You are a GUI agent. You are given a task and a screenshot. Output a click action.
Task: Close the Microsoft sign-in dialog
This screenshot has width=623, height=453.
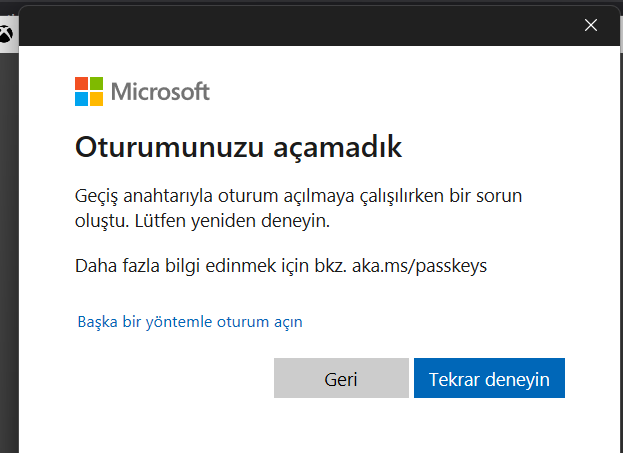(591, 25)
